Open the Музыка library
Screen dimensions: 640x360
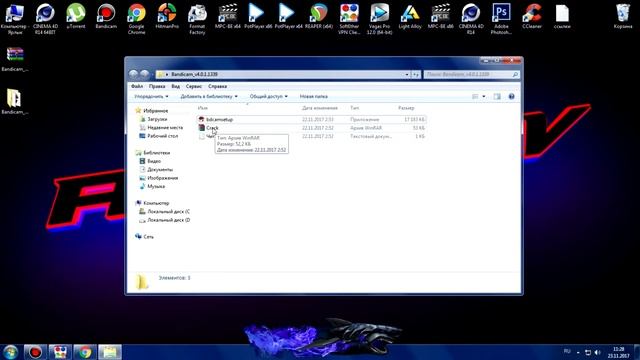point(156,186)
